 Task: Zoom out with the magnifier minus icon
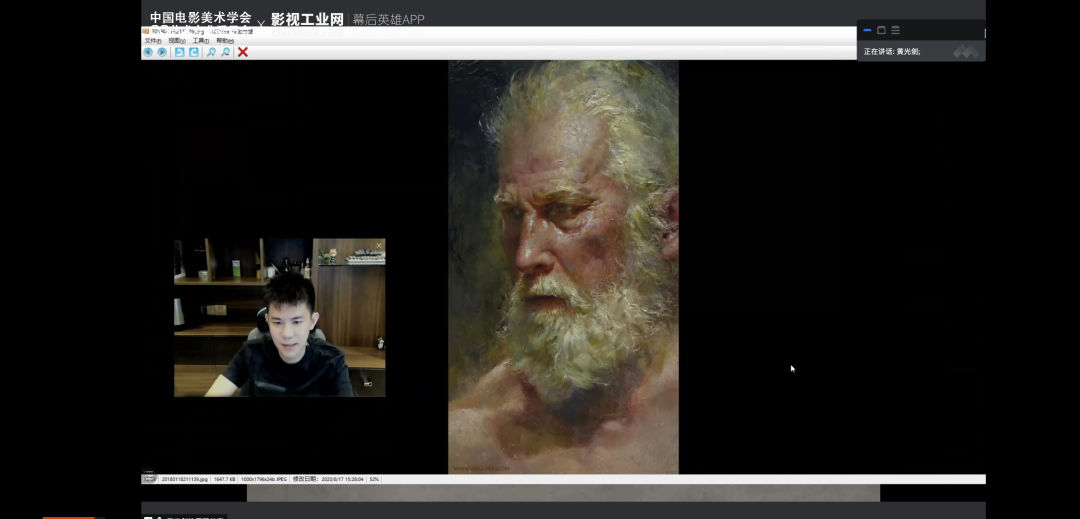coord(226,52)
